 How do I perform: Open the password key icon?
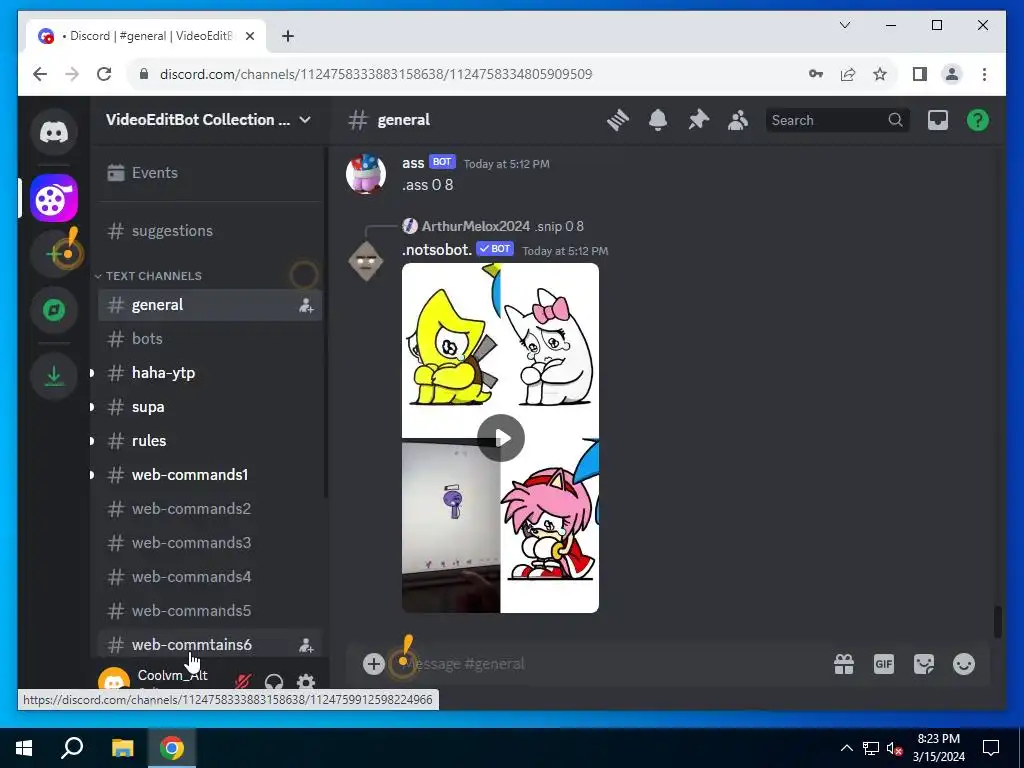[x=816, y=74]
